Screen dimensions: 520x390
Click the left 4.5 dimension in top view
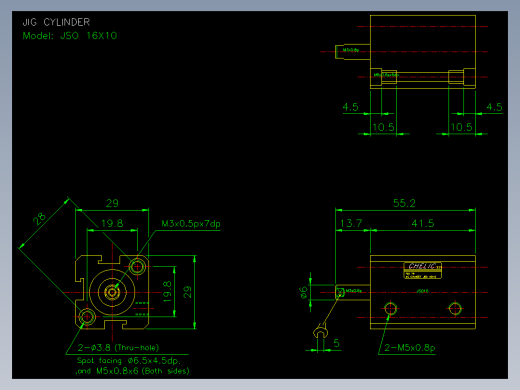[x=351, y=107]
